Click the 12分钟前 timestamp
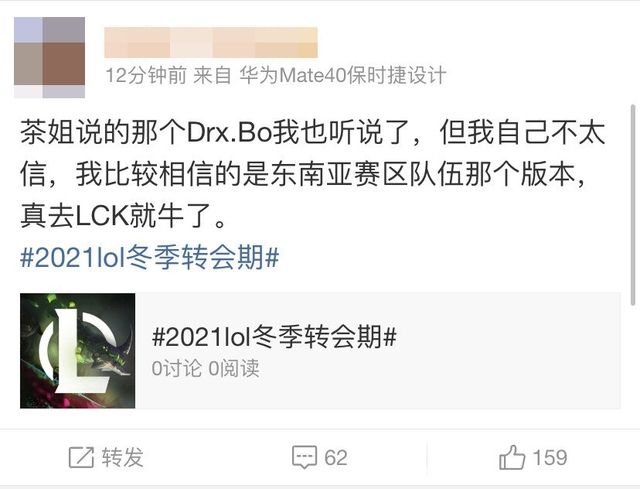The image size is (640, 489). (146, 76)
